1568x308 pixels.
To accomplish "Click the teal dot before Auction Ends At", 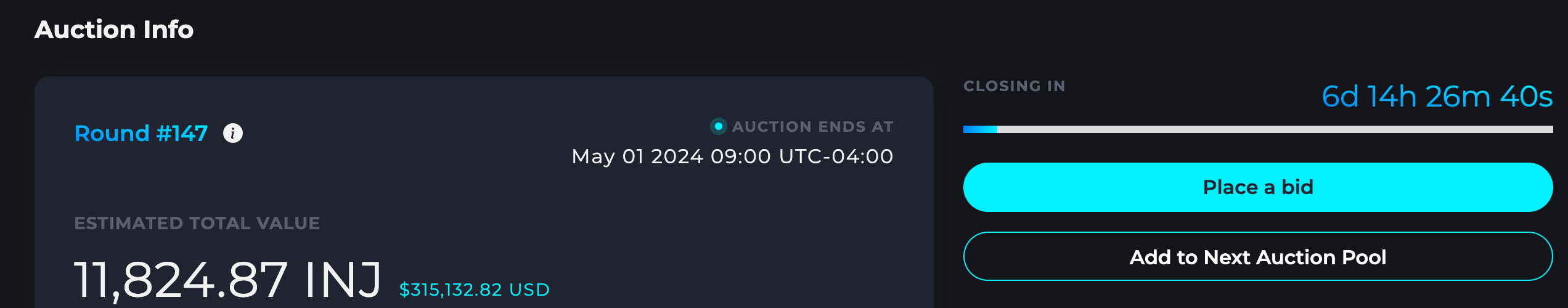I will click(x=718, y=126).
